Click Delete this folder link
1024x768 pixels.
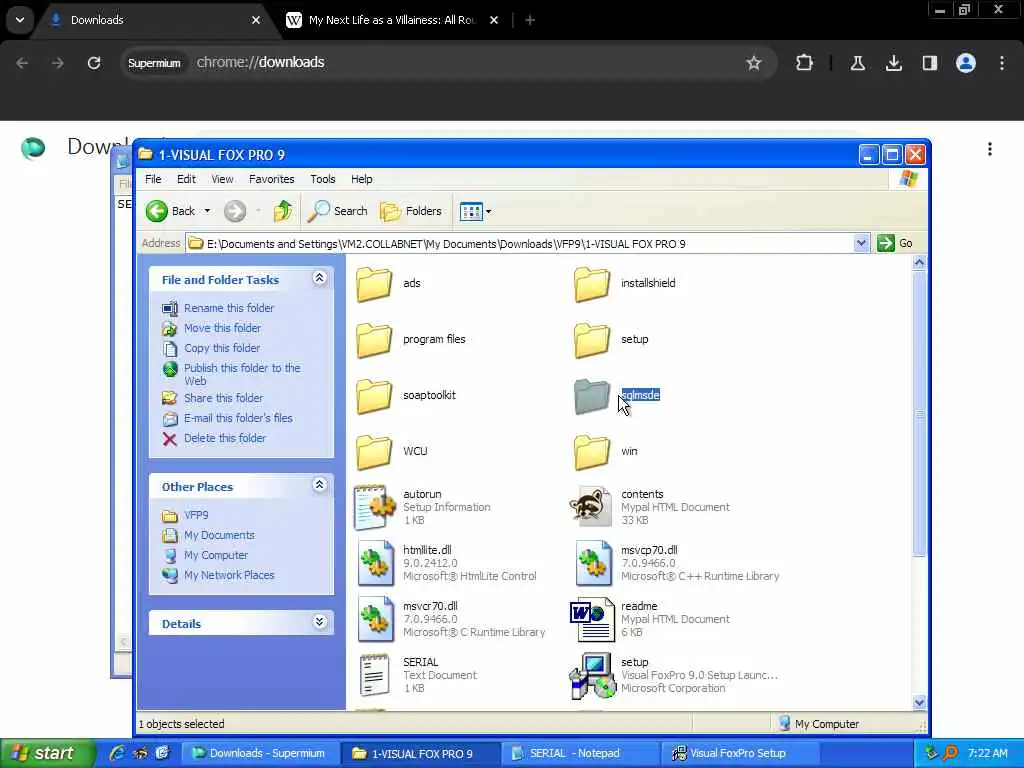click(x=225, y=438)
